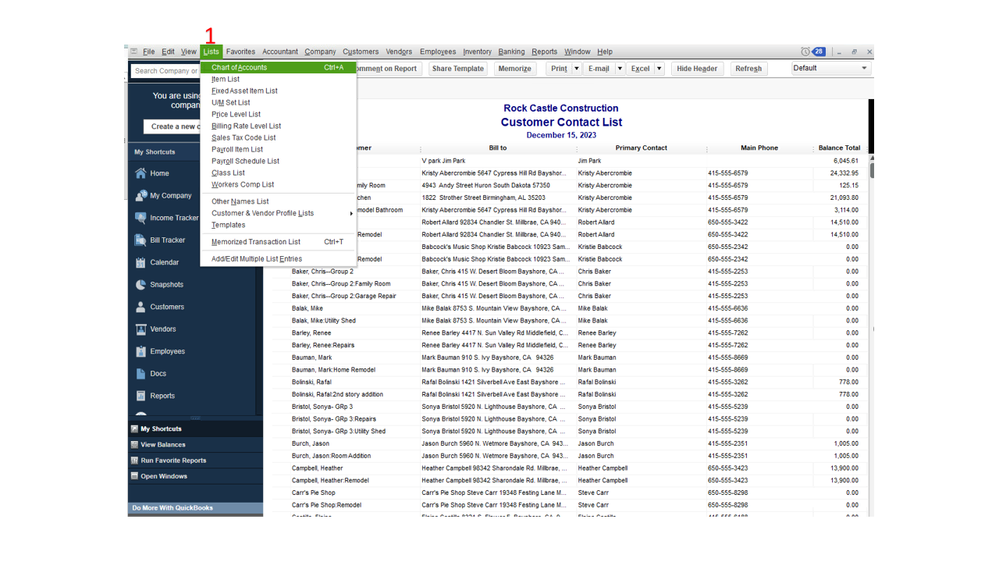Open the Default dropdown above the report
Screen dimensions: 999x562
point(831,68)
